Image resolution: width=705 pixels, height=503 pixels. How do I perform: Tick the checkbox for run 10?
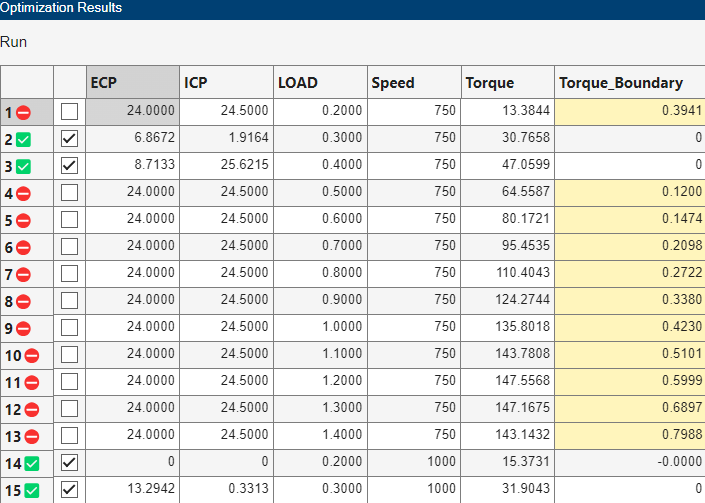tap(69, 354)
